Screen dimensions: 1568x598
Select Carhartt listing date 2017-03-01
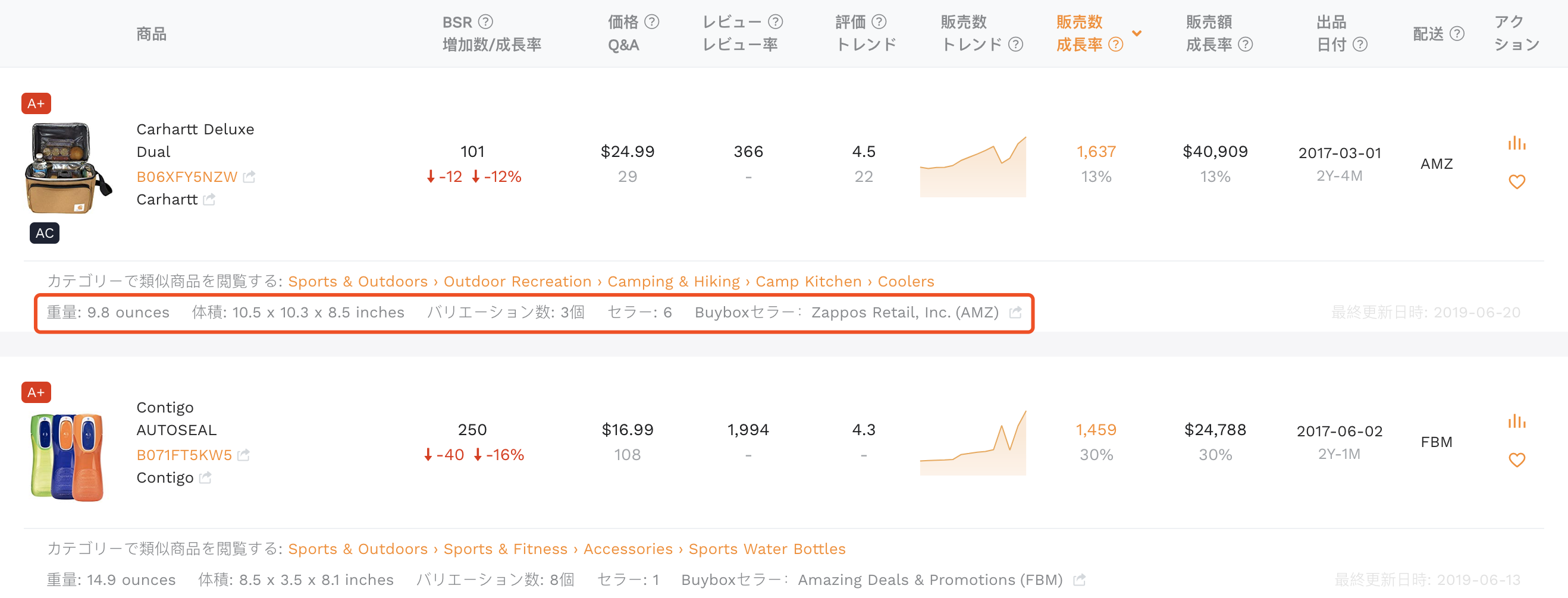coord(1340,153)
